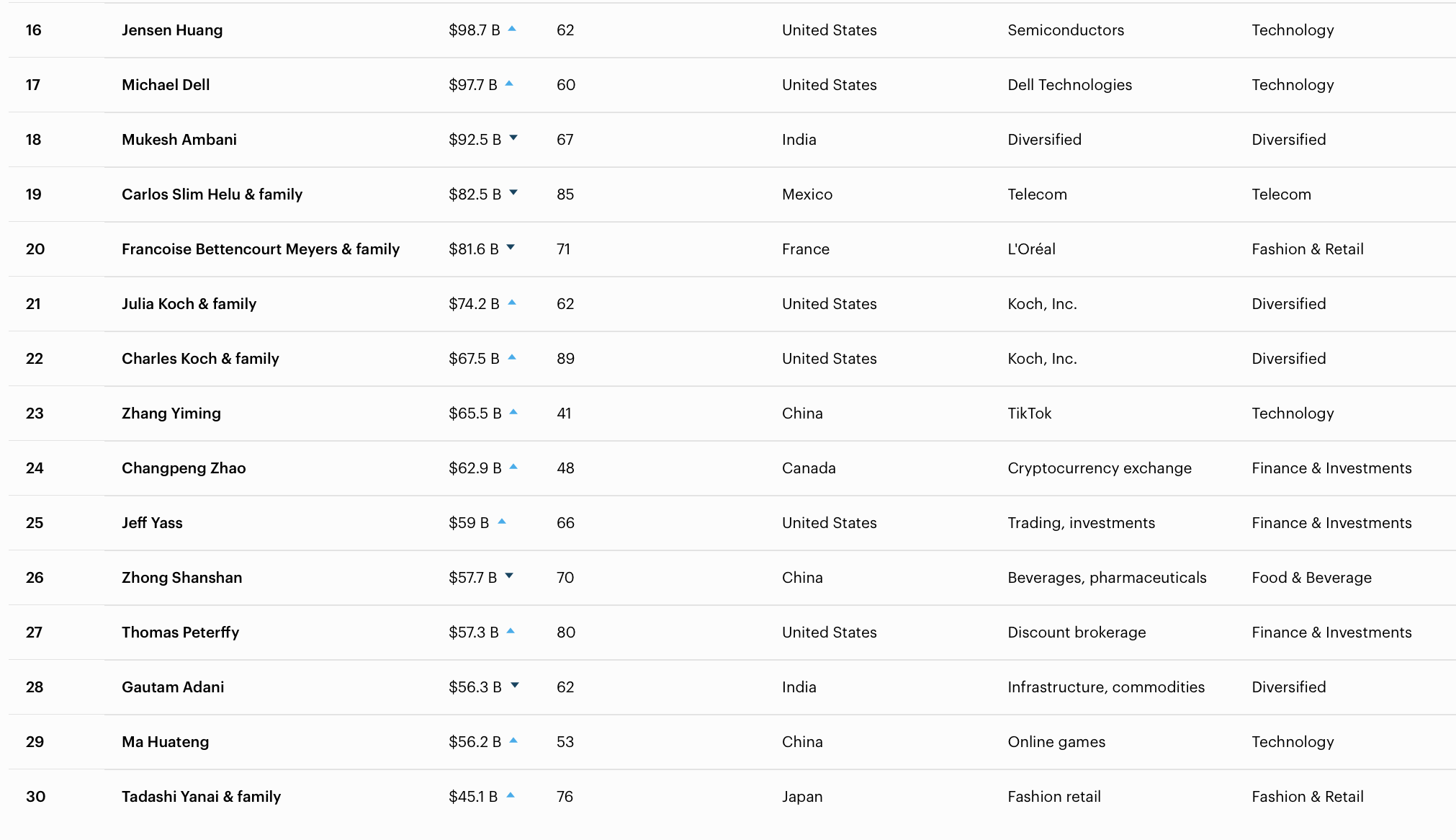The height and width of the screenshot is (840, 1456).
Task: Click Charles Koch & family name
Action: [x=200, y=359]
